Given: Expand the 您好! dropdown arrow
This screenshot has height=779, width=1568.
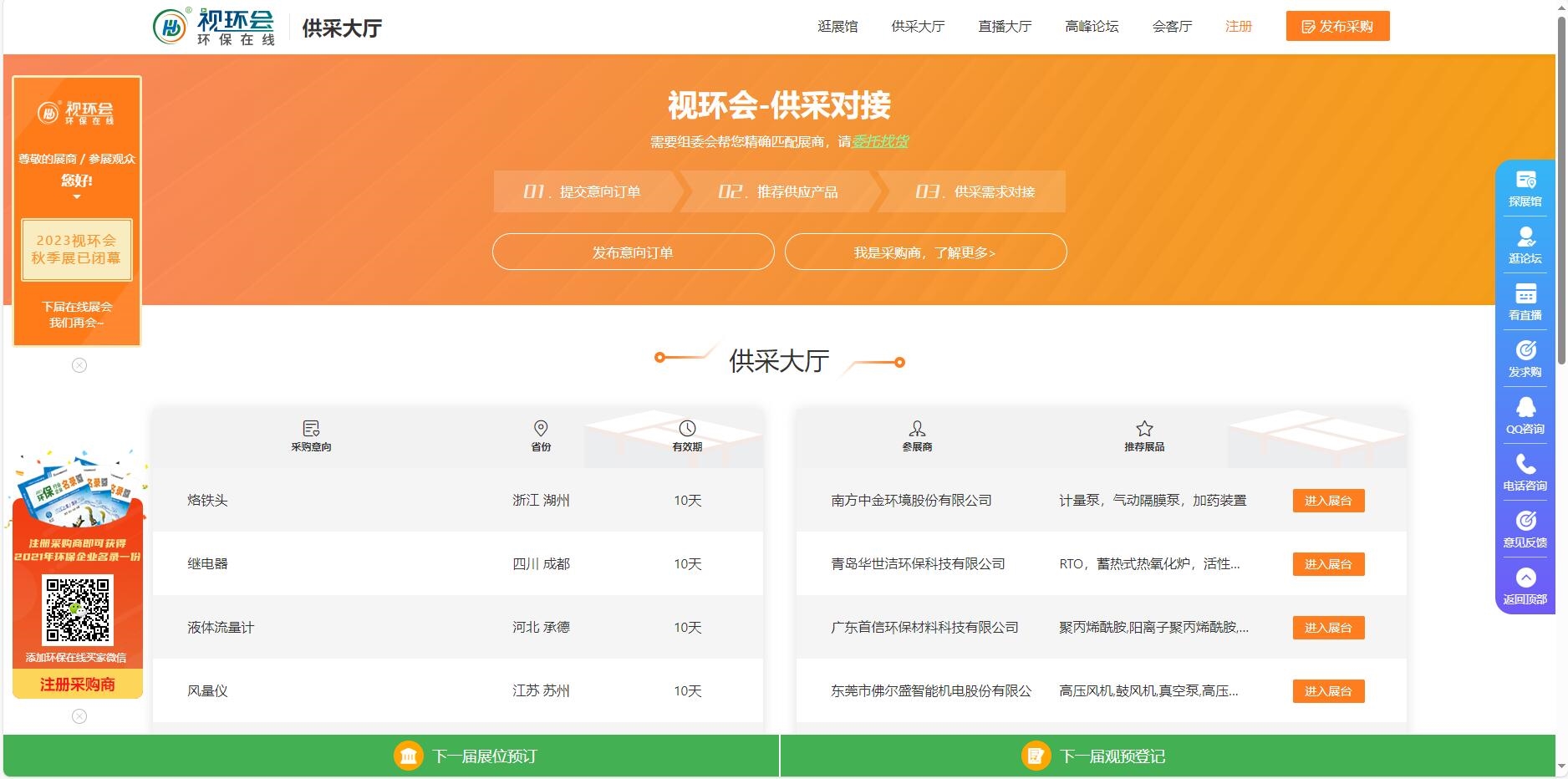Looking at the screenshot, I should [x=77, y=197].
